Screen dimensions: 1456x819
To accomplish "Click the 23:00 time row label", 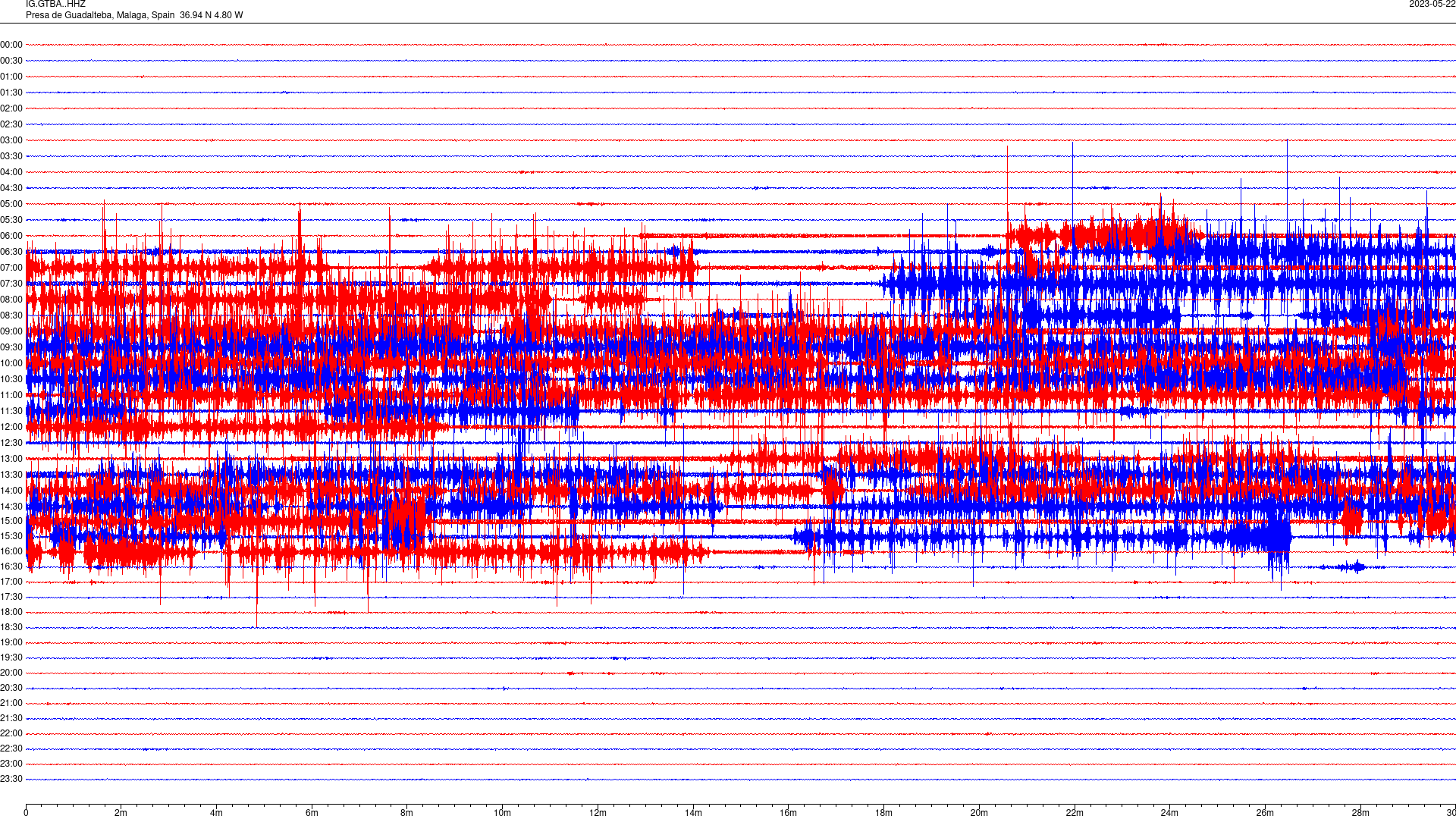I will click(11, 764).
